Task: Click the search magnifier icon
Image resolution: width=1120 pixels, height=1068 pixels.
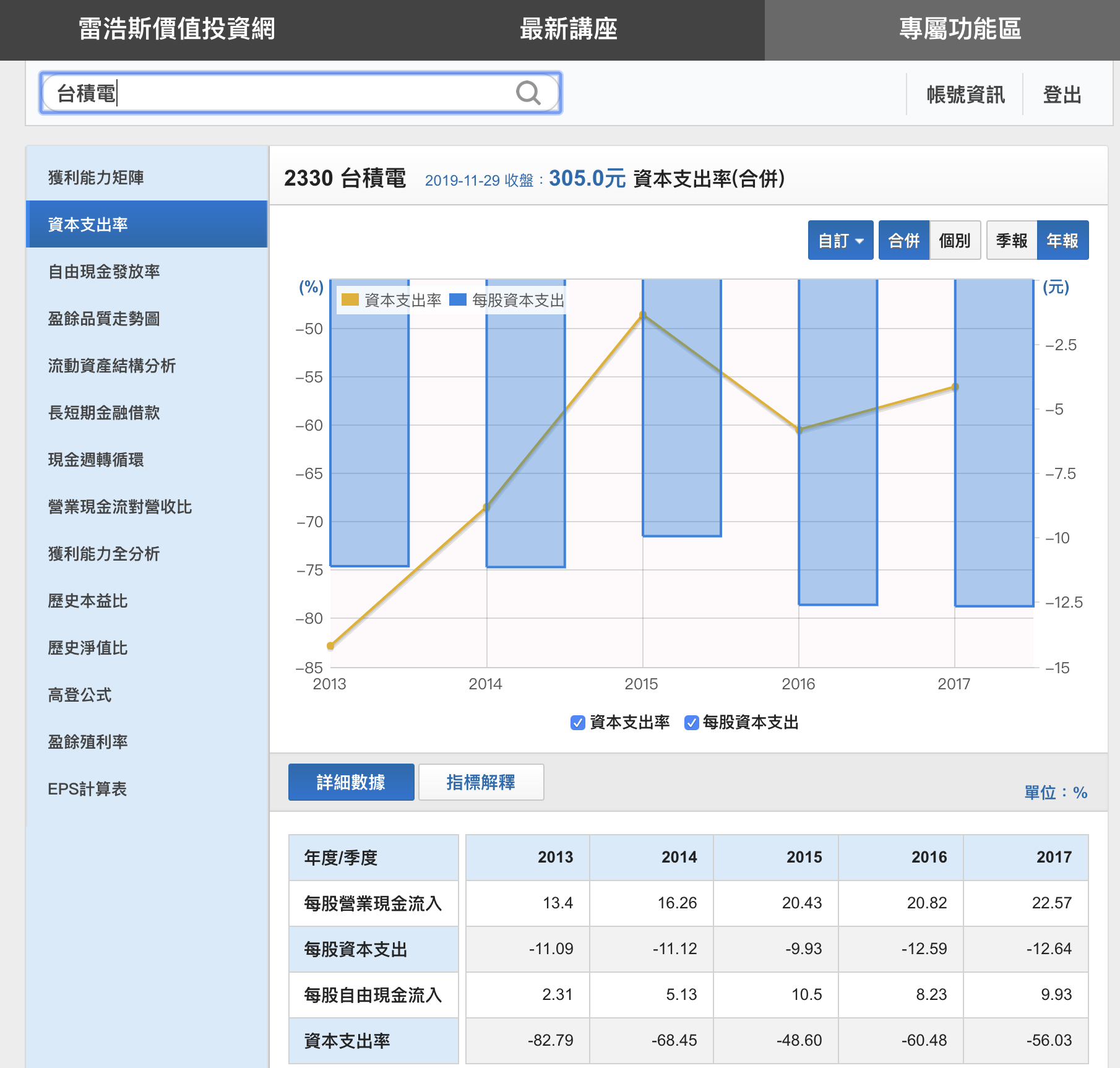Action: pyautogui.click(x=528, y=93)
